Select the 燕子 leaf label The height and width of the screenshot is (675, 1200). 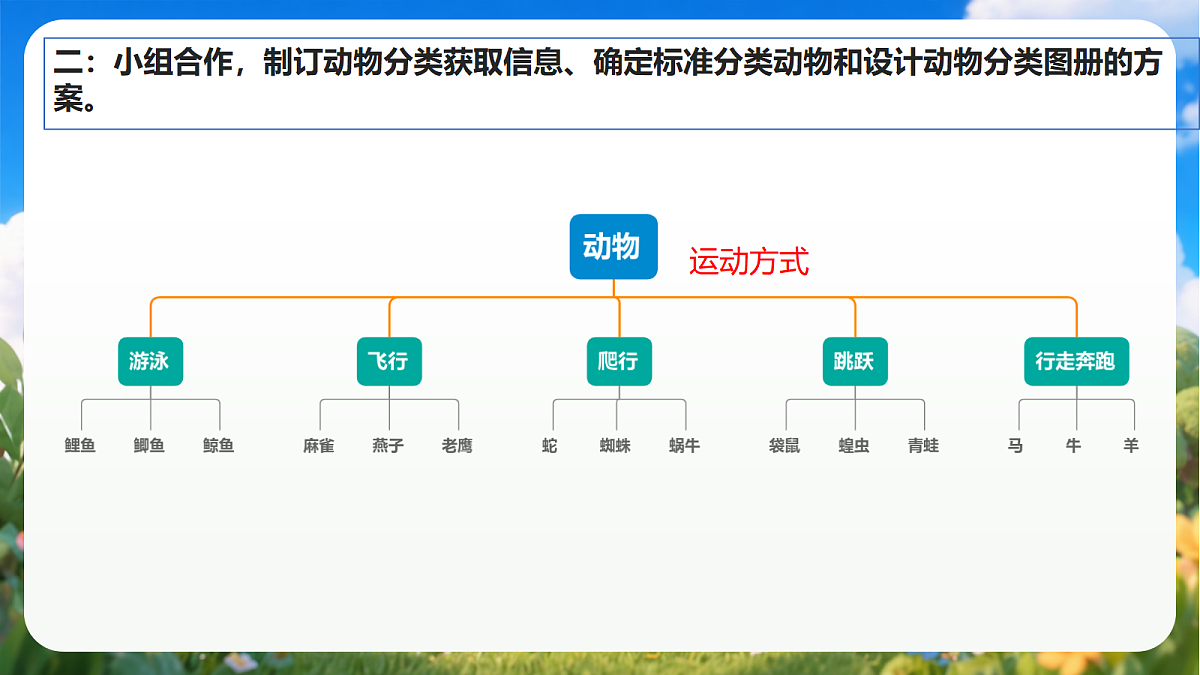pos(388,446)
